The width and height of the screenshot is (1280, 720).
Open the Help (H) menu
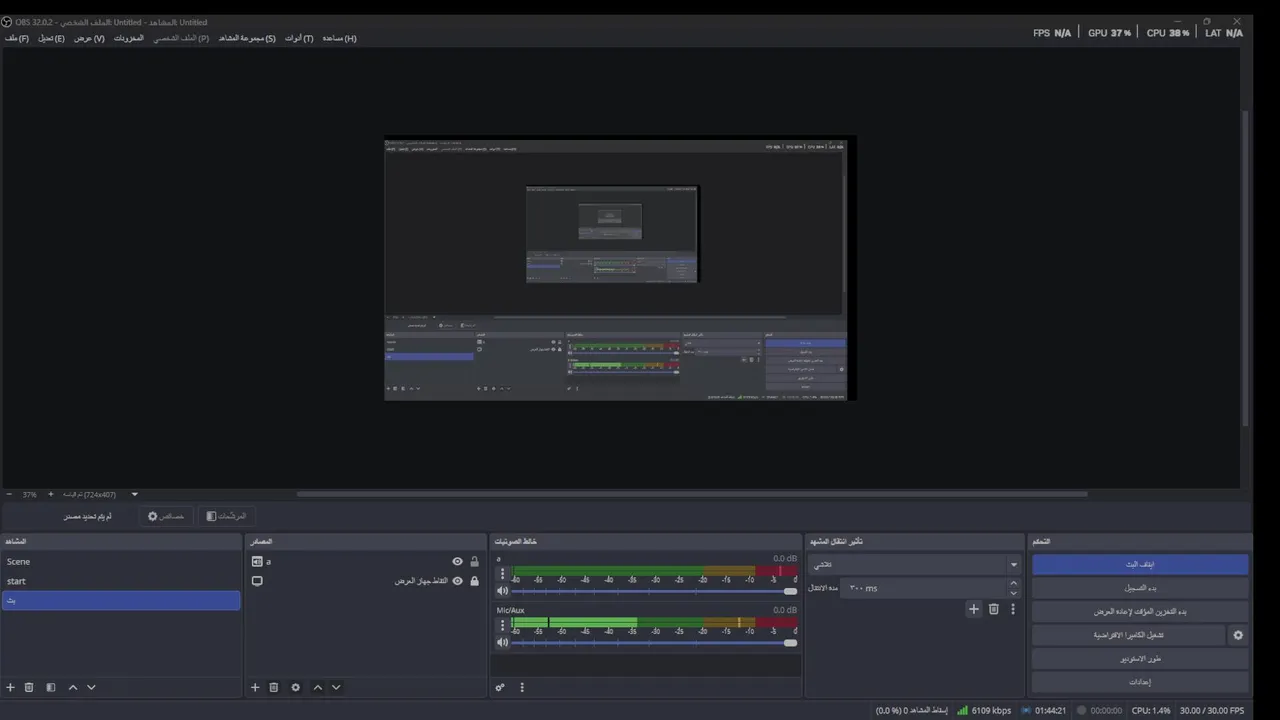tap(339, 38)
